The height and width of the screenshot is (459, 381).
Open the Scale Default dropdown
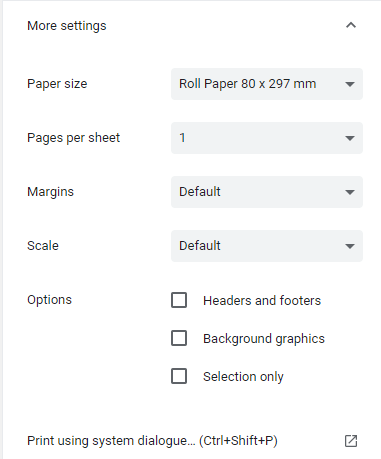[267, 246]
